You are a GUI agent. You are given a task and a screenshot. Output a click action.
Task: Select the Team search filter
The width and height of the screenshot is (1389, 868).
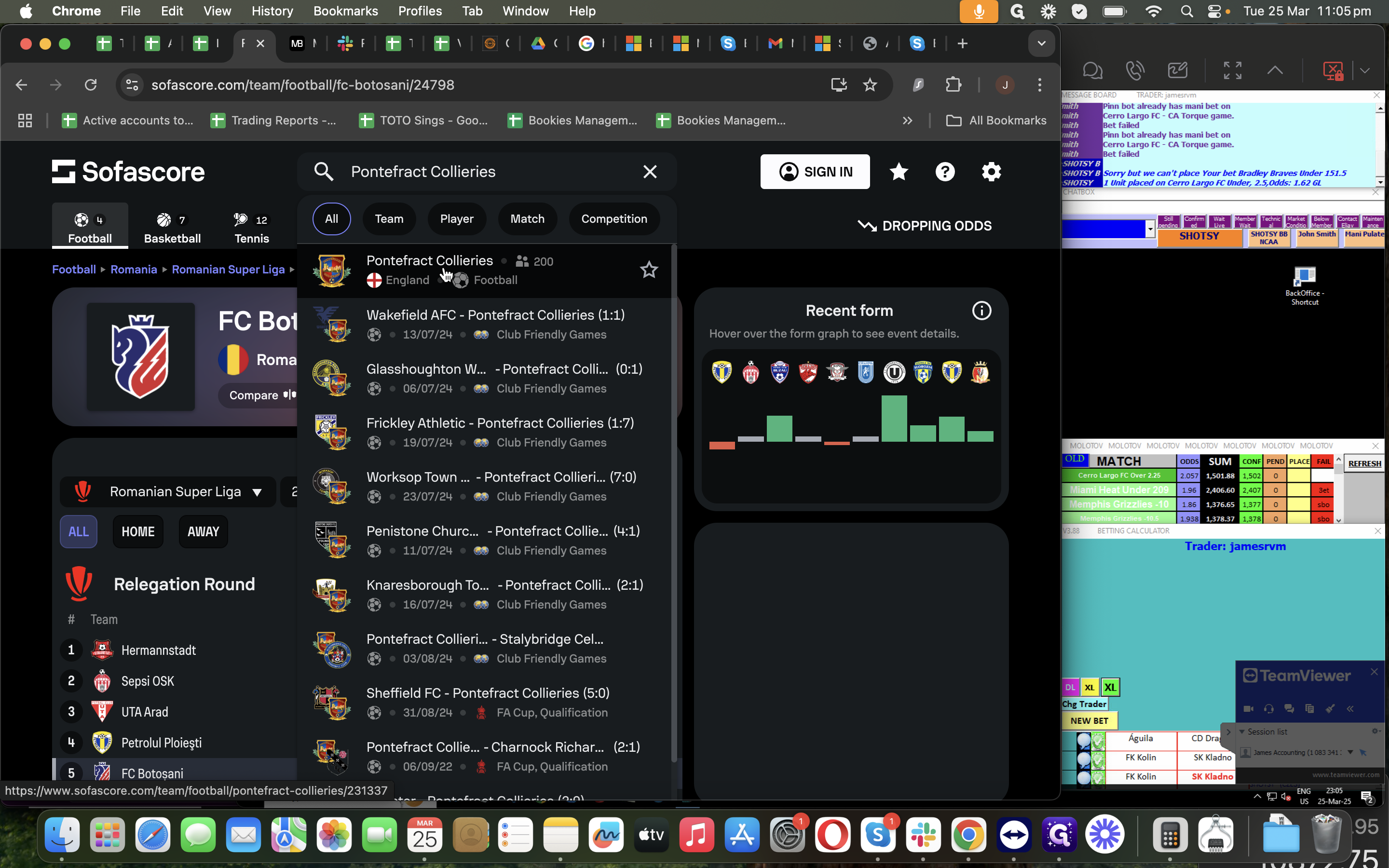click(x=389, y=219)
